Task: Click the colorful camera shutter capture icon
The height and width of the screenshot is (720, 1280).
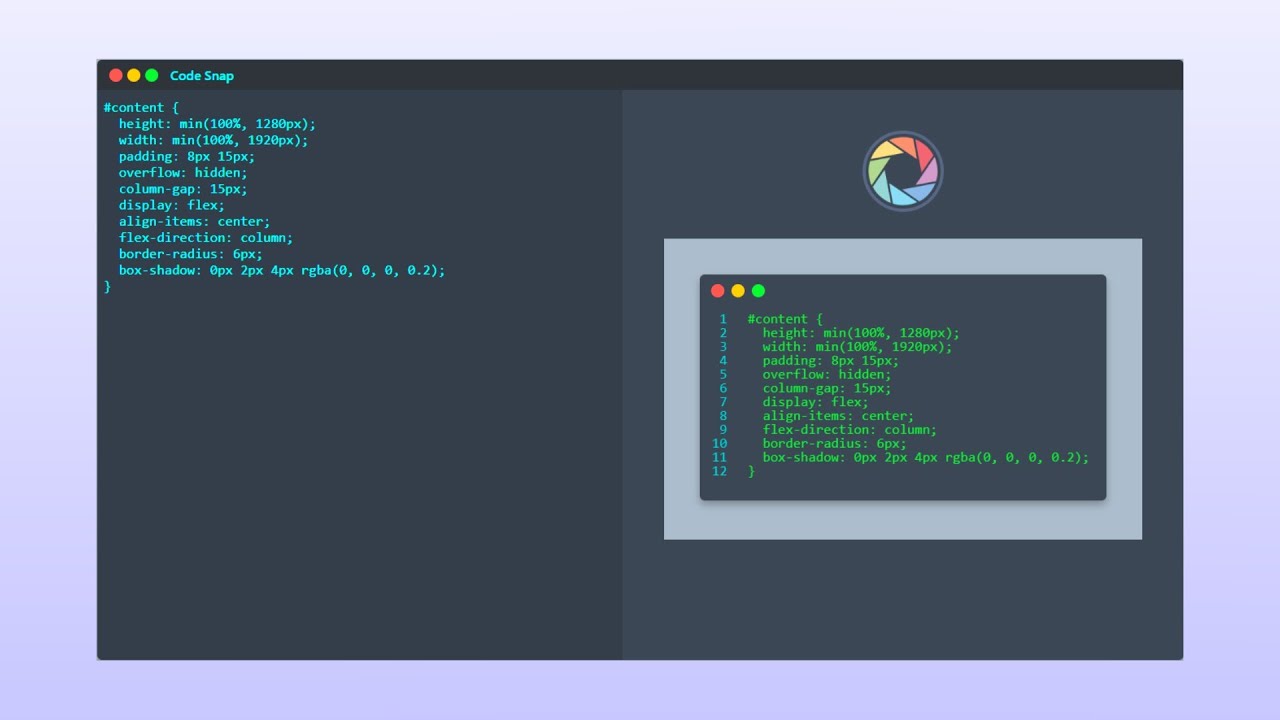Action: (x=903, y=171)
